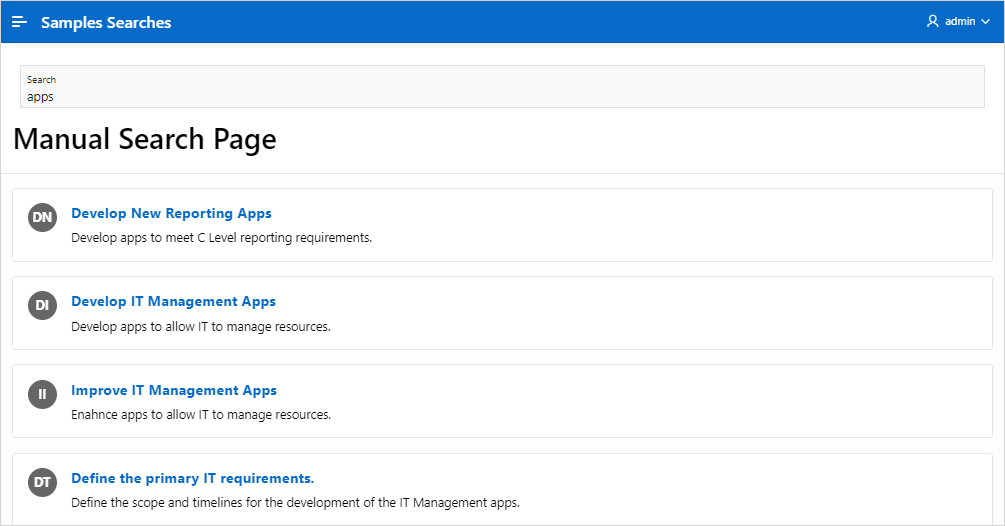1005x526 pixels.
Task: Open the hamburger navigation menu
Action: 20,22
